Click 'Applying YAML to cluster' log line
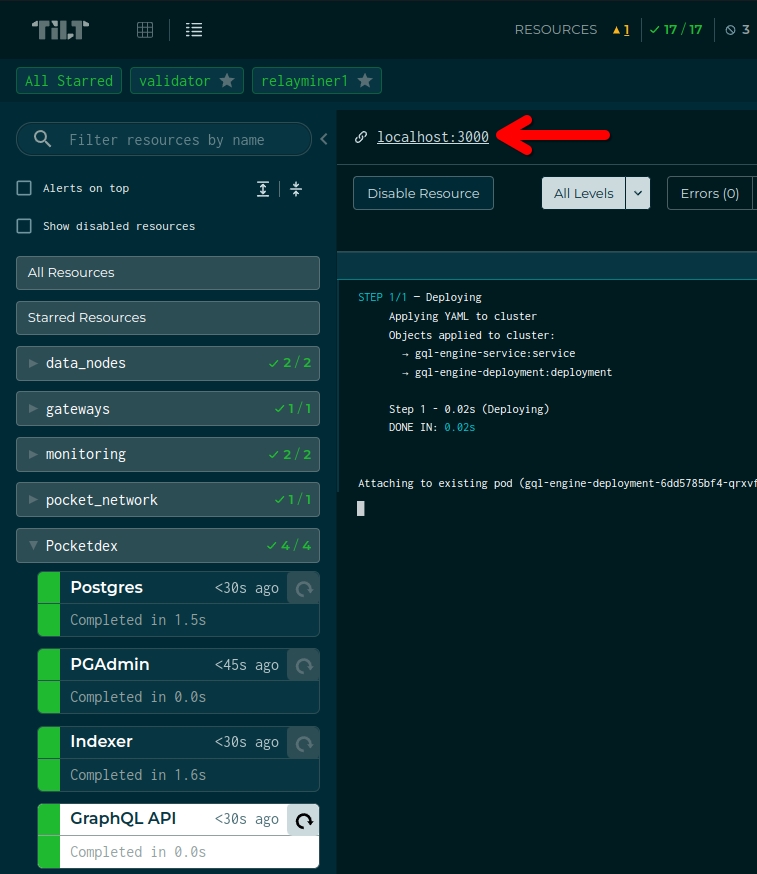 (x=463, y=316)
